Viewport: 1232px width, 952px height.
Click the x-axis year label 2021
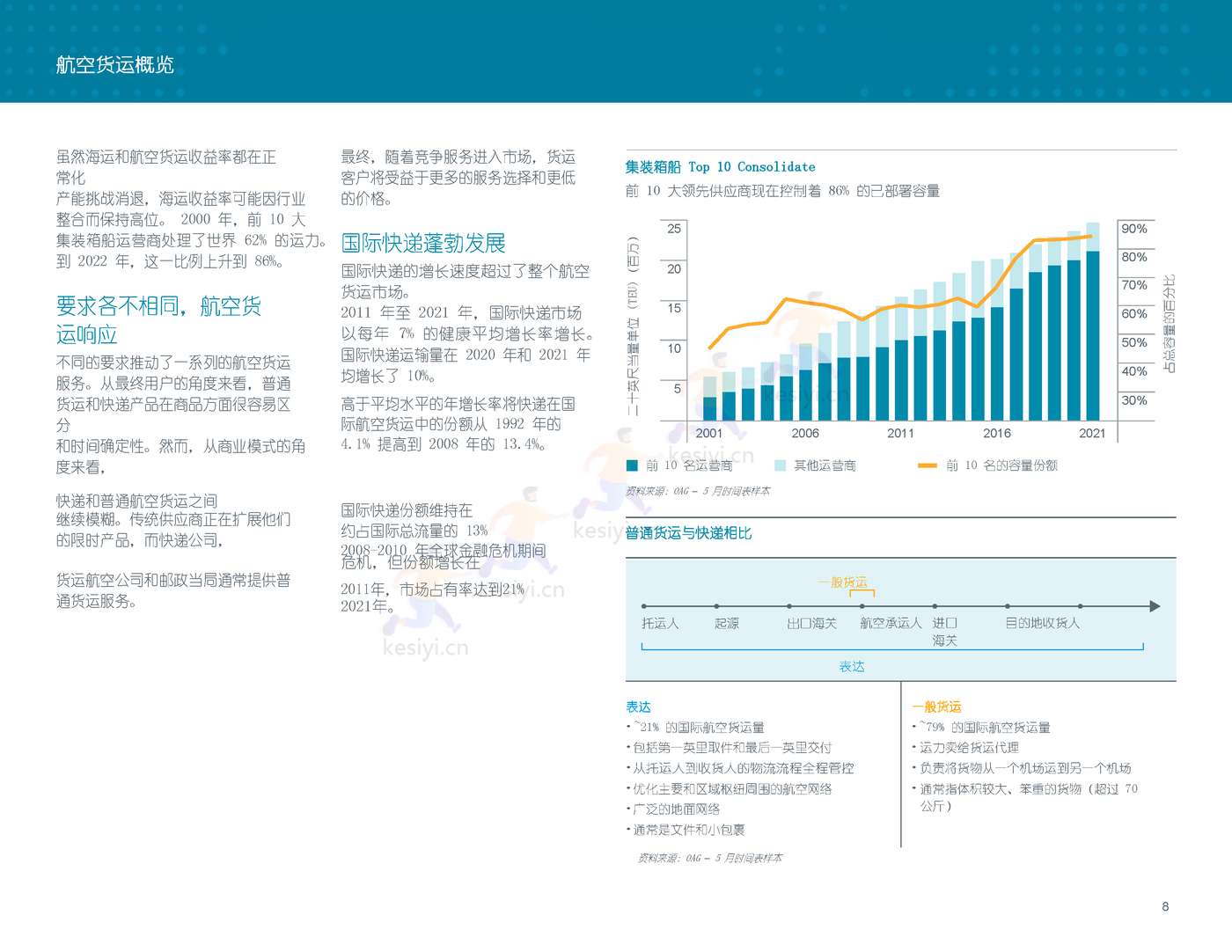click(x=1092, y=433)
